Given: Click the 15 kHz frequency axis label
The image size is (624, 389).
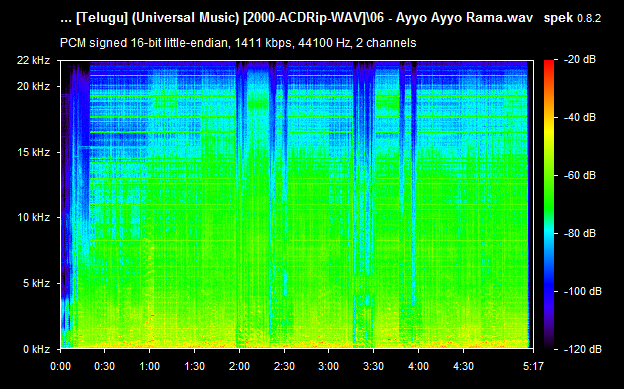Looking at the screenshot, I should (x=33, y=152).
